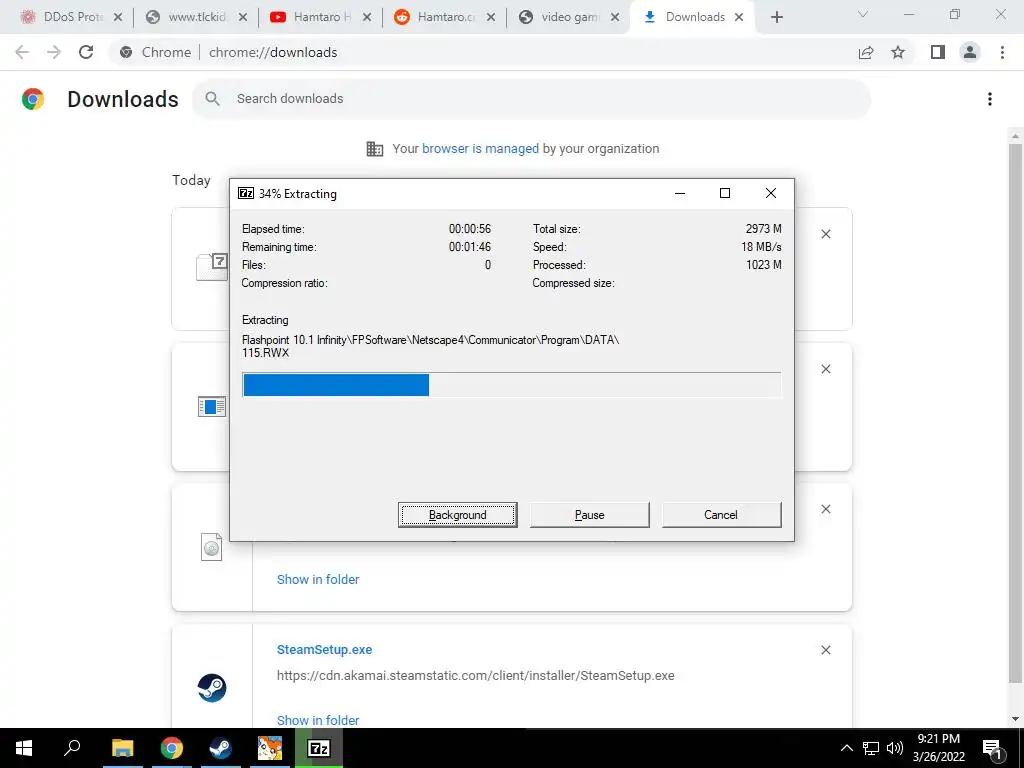The image size is (1024, 768).
Task: Open the tab search dropdown chevron
Action: (x=863, y=14)
